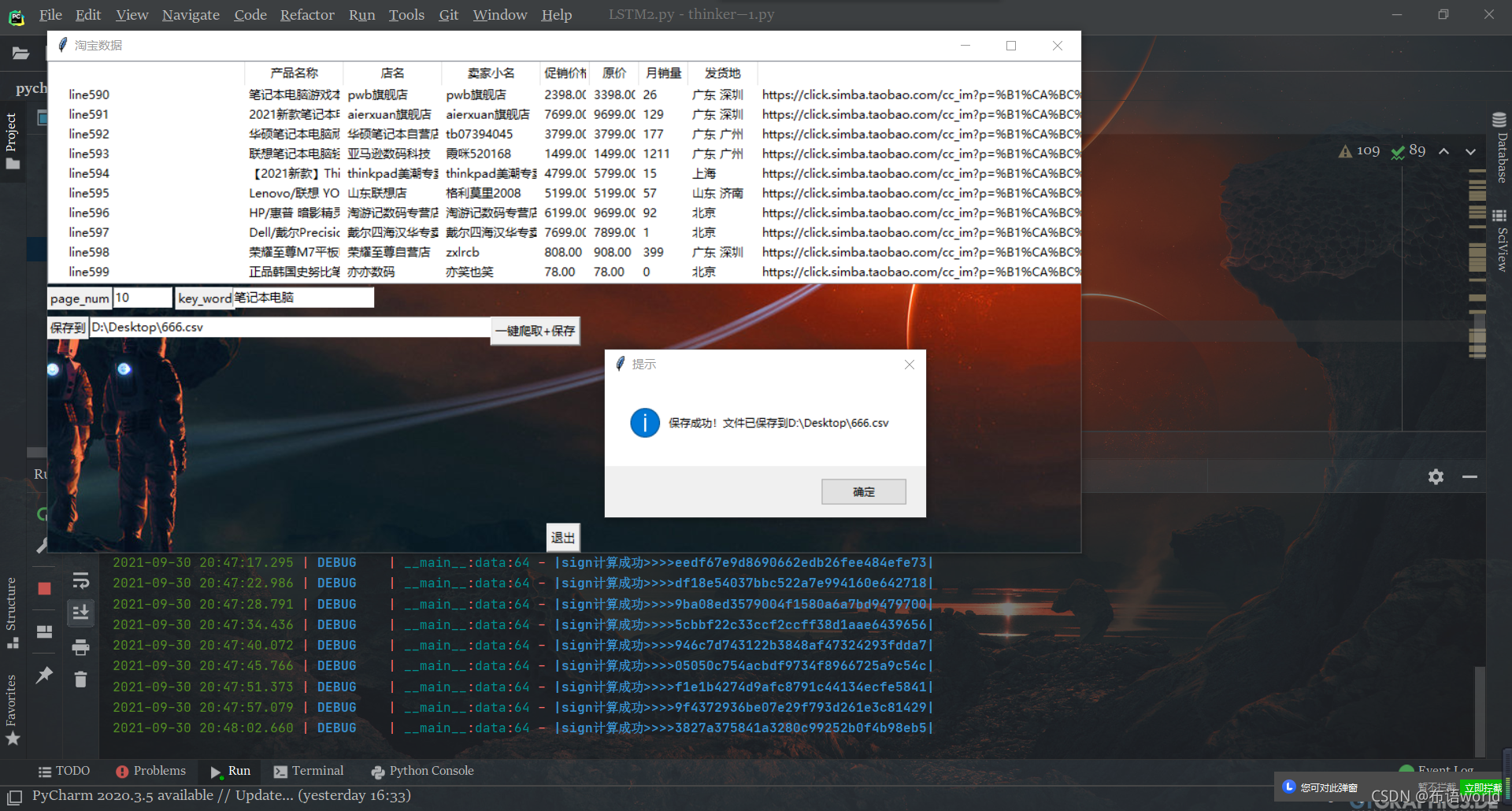Click the PyCharm update available status message

pyautogui.click(x=221, y=795)
